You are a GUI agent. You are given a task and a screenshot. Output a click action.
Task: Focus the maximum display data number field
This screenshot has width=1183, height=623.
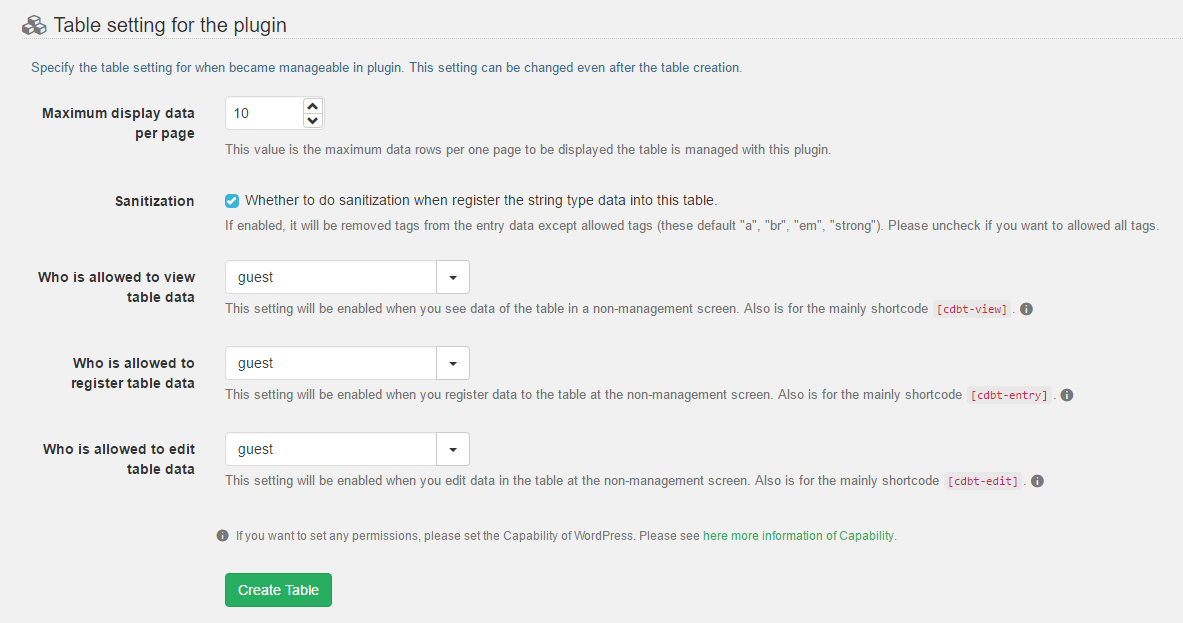pos(263,113)
